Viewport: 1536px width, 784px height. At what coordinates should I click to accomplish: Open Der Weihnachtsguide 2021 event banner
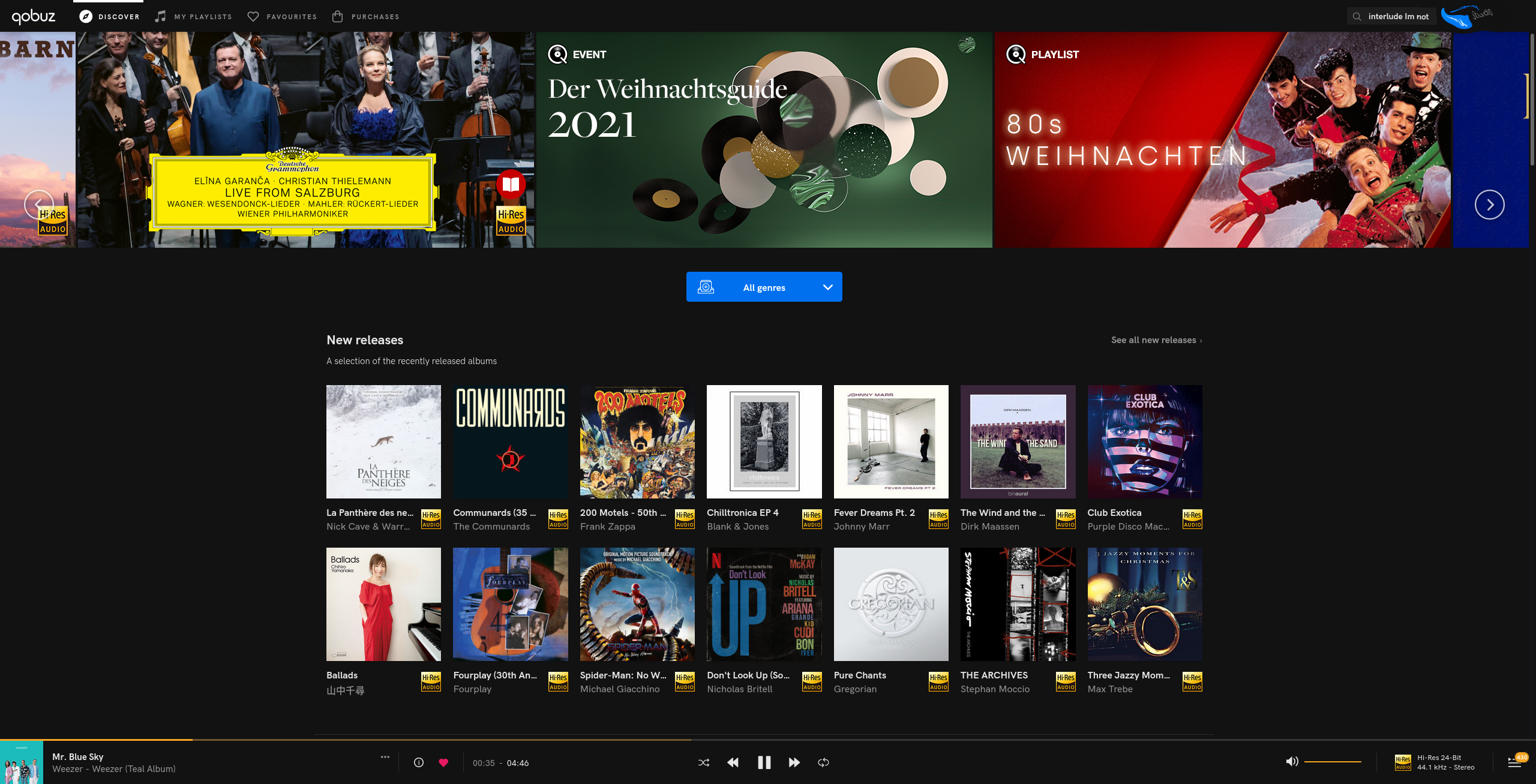pyautogui.click(x=764, y=139)
